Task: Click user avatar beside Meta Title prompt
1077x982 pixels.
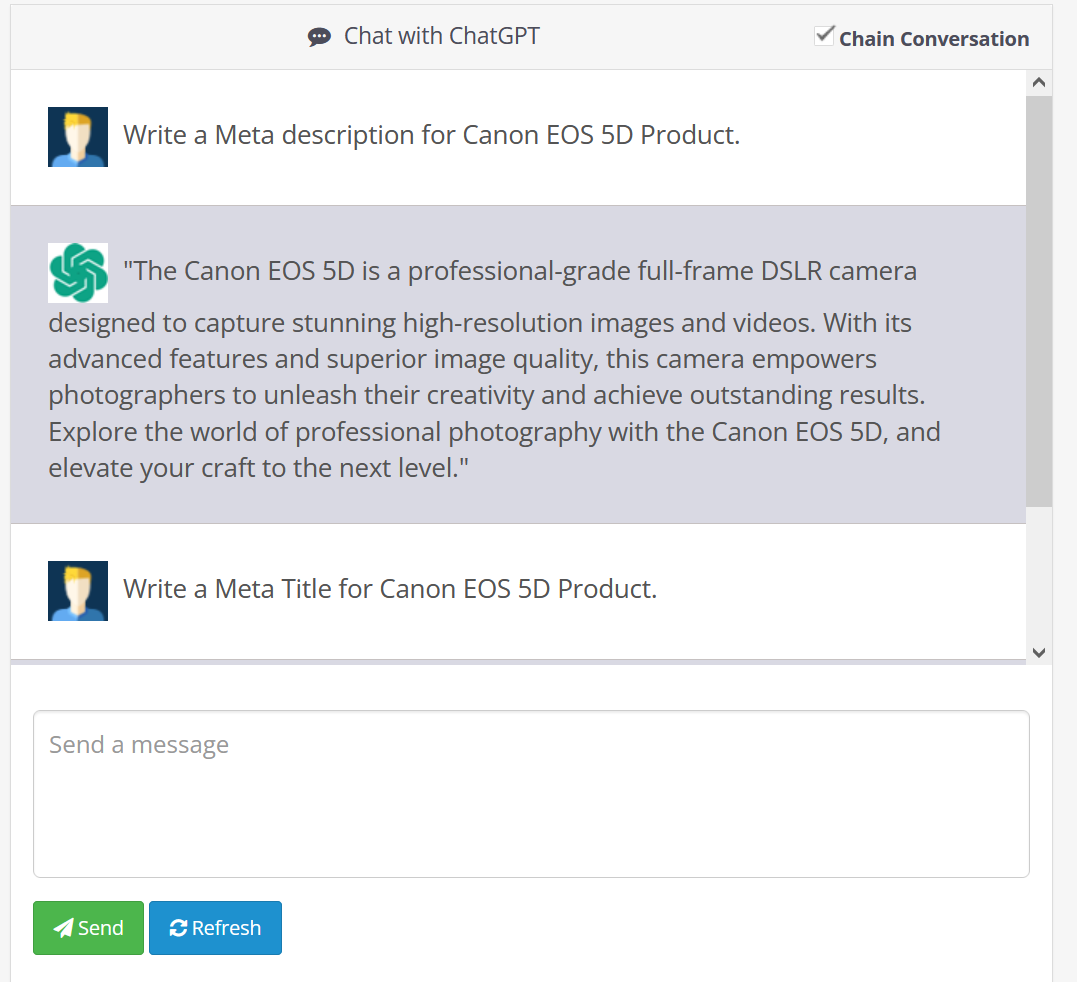Action: coord(78,591)
